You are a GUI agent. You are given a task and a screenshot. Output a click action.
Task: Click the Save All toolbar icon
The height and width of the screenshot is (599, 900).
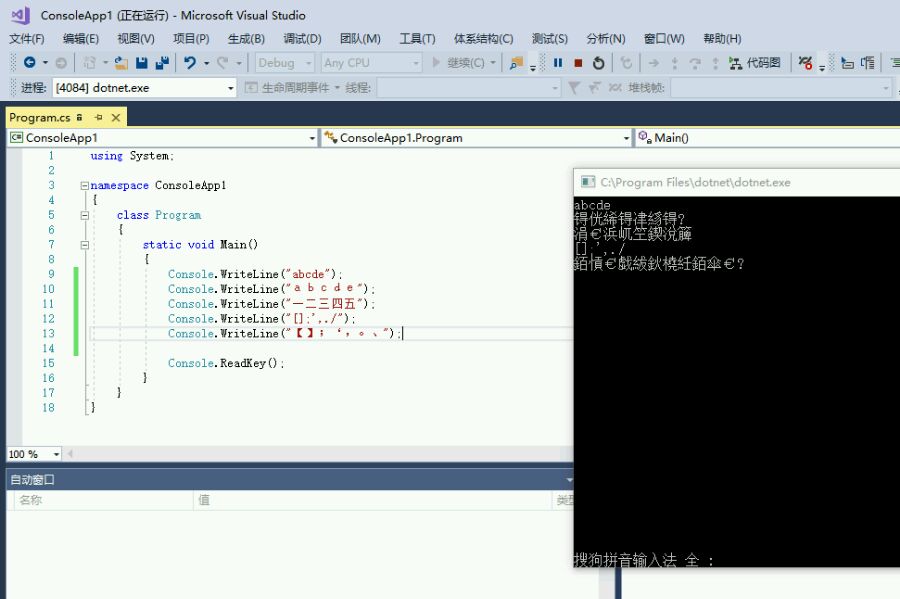click(x=161, y=63)
